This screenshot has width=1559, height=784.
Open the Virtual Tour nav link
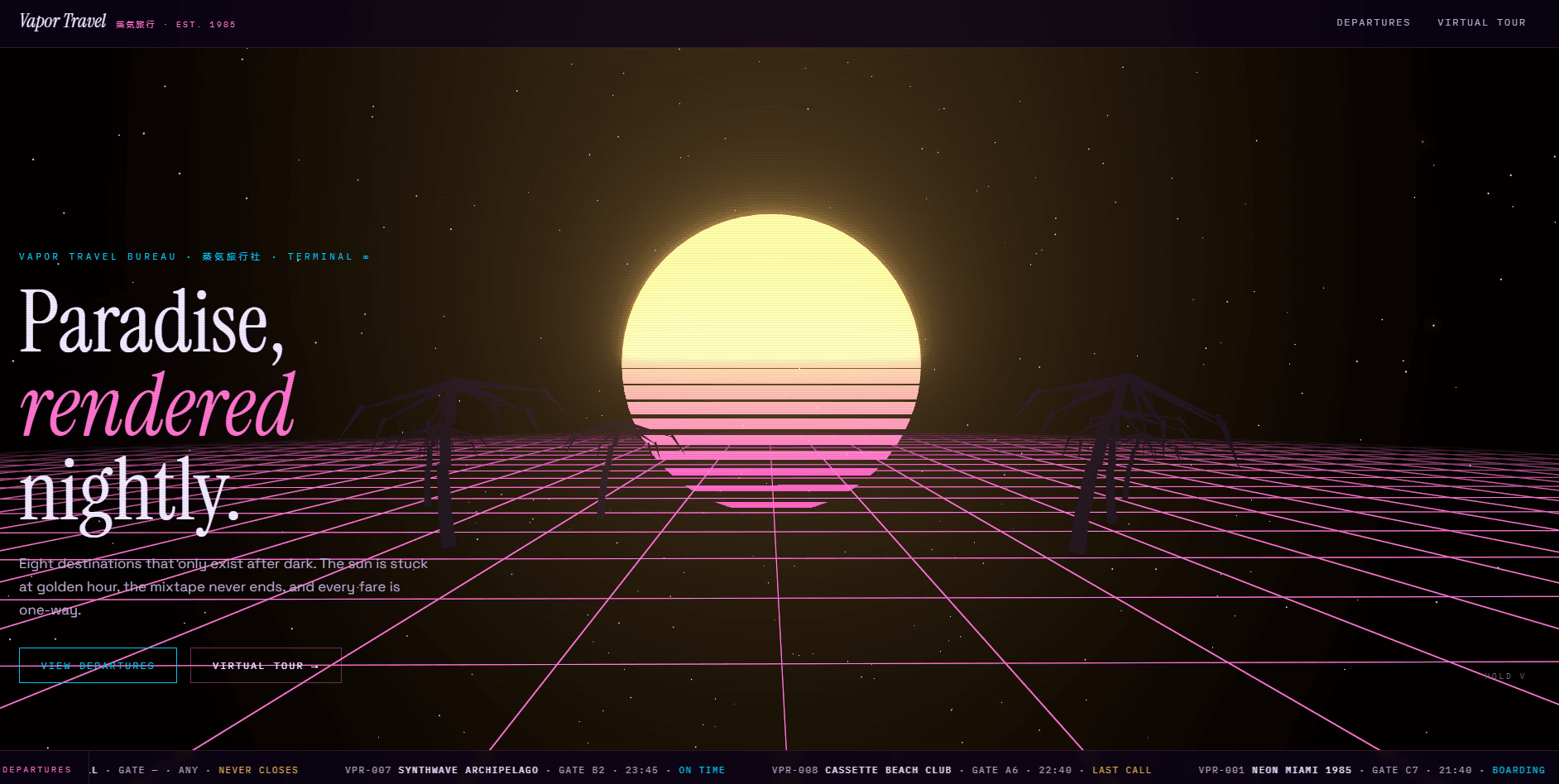coord(1481,23)
